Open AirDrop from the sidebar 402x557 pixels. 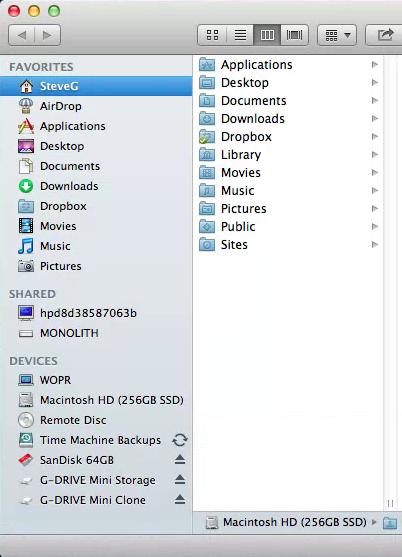[x=96, y=106]
